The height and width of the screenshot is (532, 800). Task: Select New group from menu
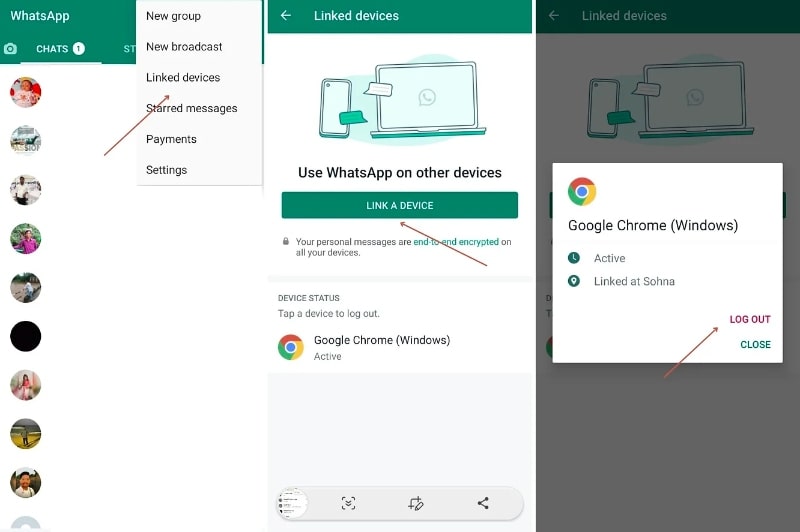pos(173,16)
